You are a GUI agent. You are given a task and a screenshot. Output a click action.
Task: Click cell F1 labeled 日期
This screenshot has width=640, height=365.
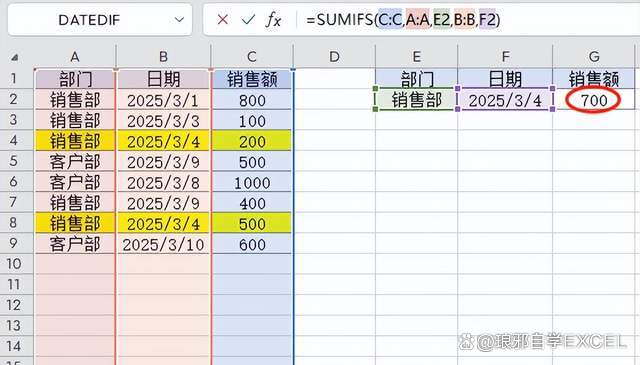pyautogui.click(x=505, y=79)
